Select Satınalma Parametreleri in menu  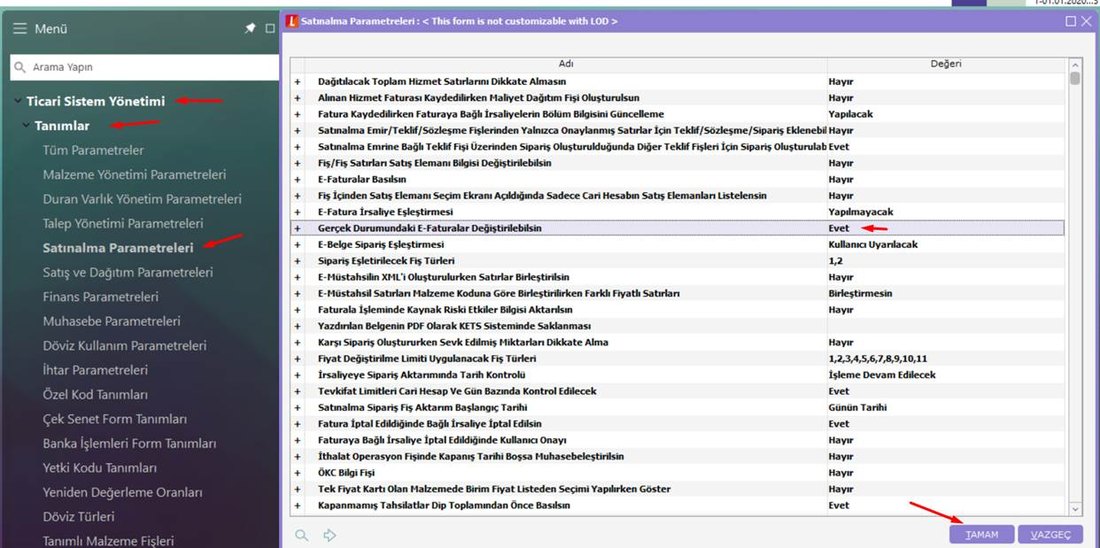(118, 248)
